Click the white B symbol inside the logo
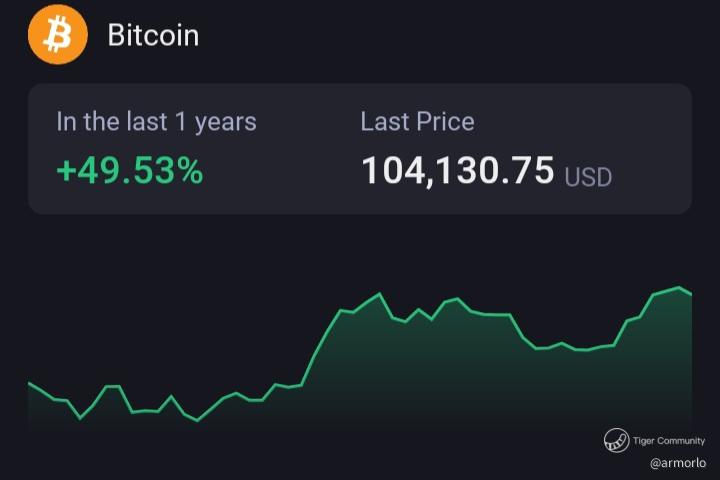 (x=58, y=34)
